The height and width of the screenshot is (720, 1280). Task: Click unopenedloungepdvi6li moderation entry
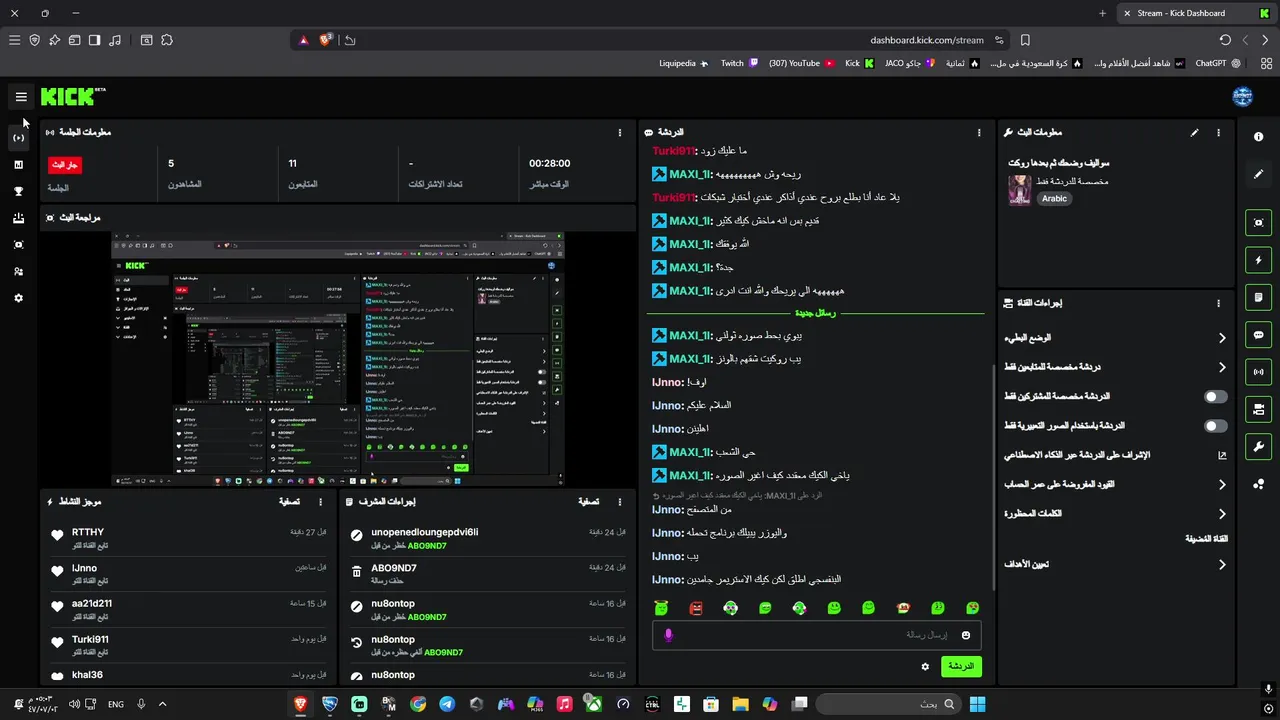(489, 539)
